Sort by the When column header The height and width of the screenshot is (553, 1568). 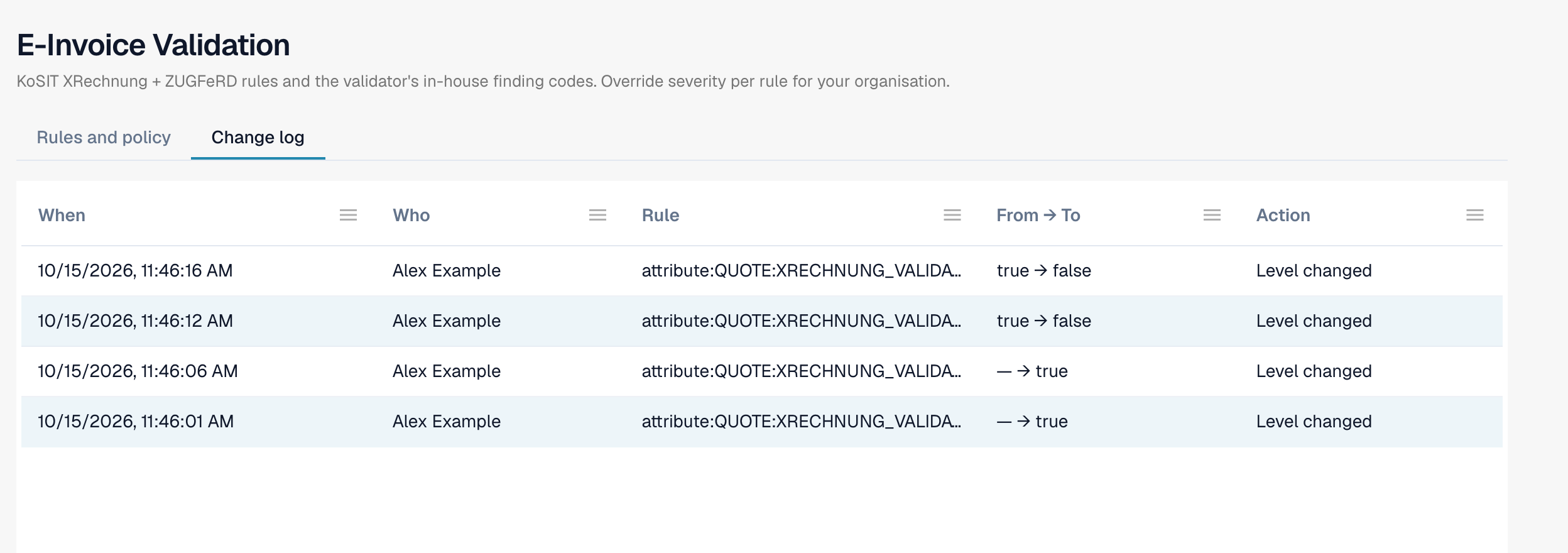pyautogui.click(x=62, y=216)
